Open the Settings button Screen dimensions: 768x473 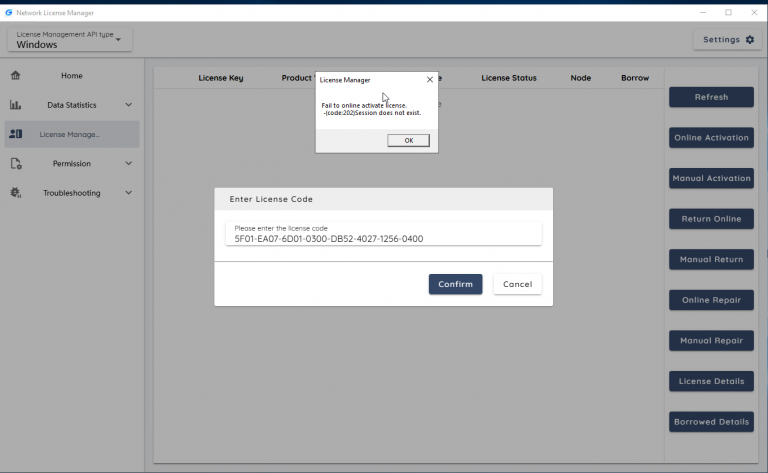pos(728,40)
